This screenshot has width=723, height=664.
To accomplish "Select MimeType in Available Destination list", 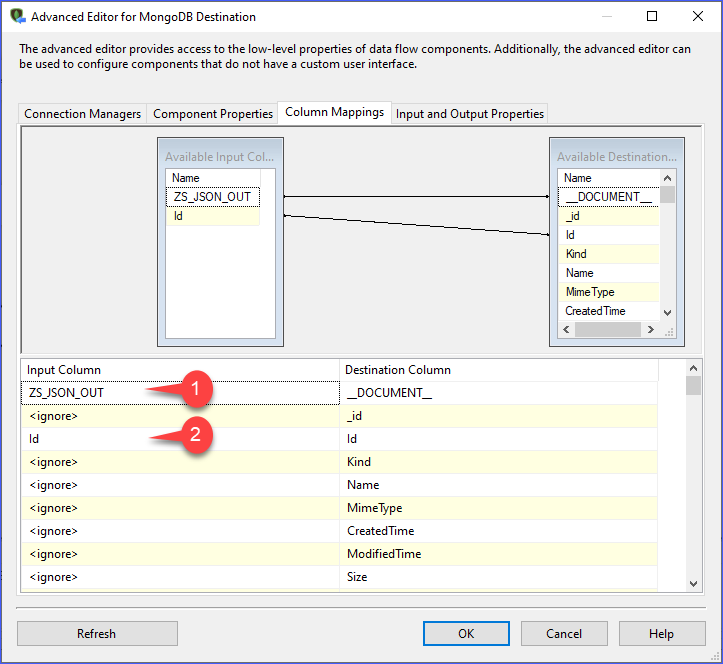I will coord(608,291).
